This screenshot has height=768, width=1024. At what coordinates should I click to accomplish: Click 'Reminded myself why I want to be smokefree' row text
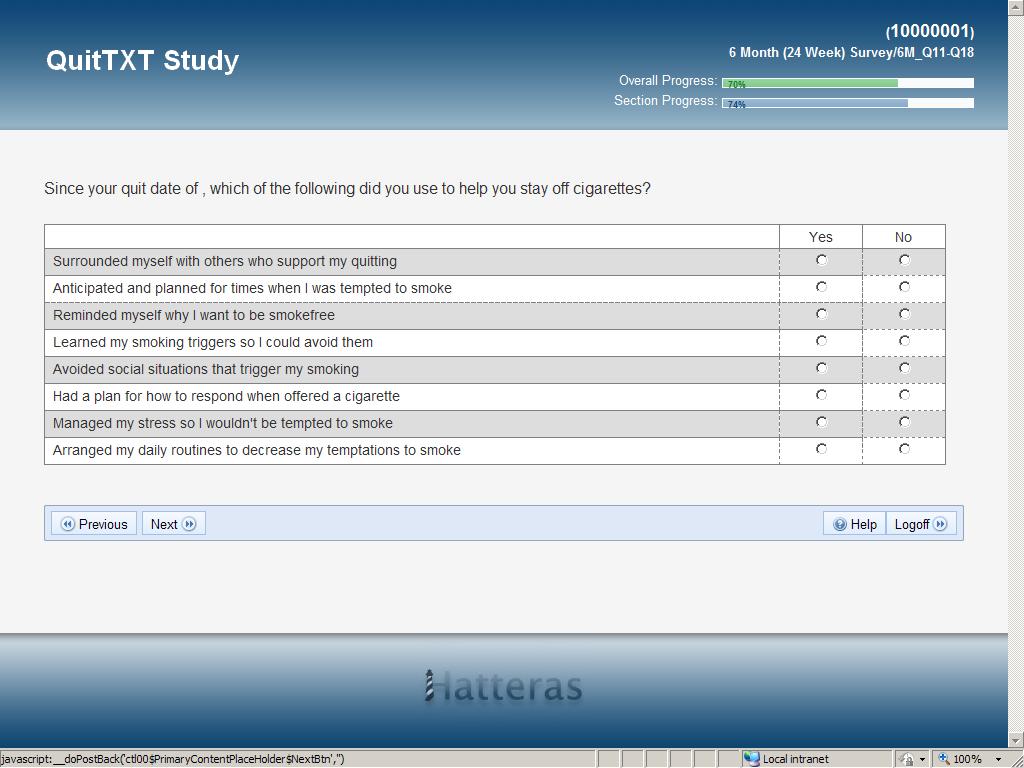point(194,315)
